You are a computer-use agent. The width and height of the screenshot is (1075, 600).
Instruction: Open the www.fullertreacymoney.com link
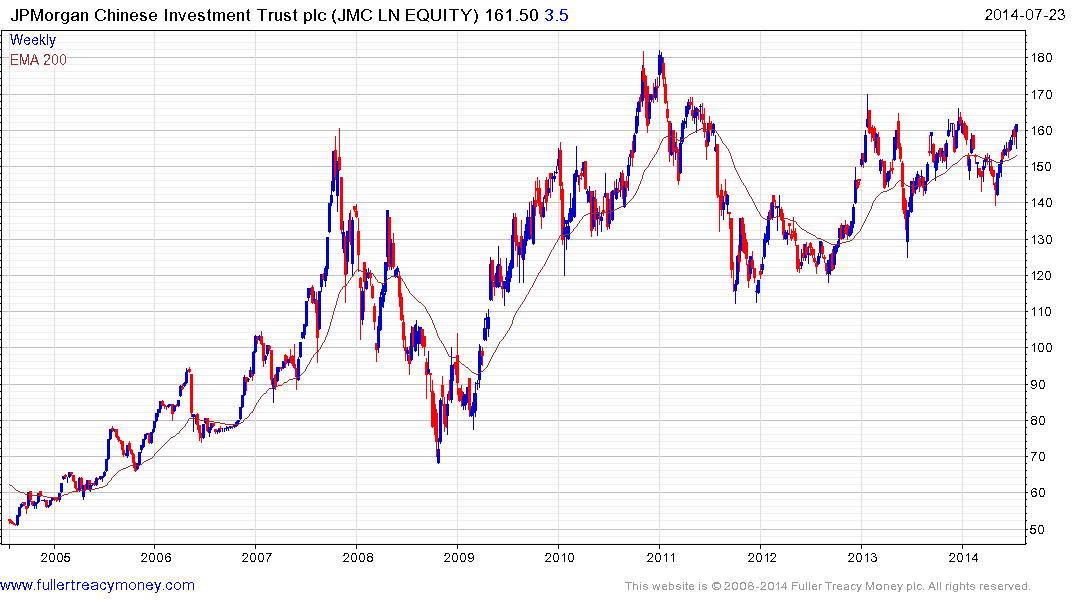click(x=97, y=585)
